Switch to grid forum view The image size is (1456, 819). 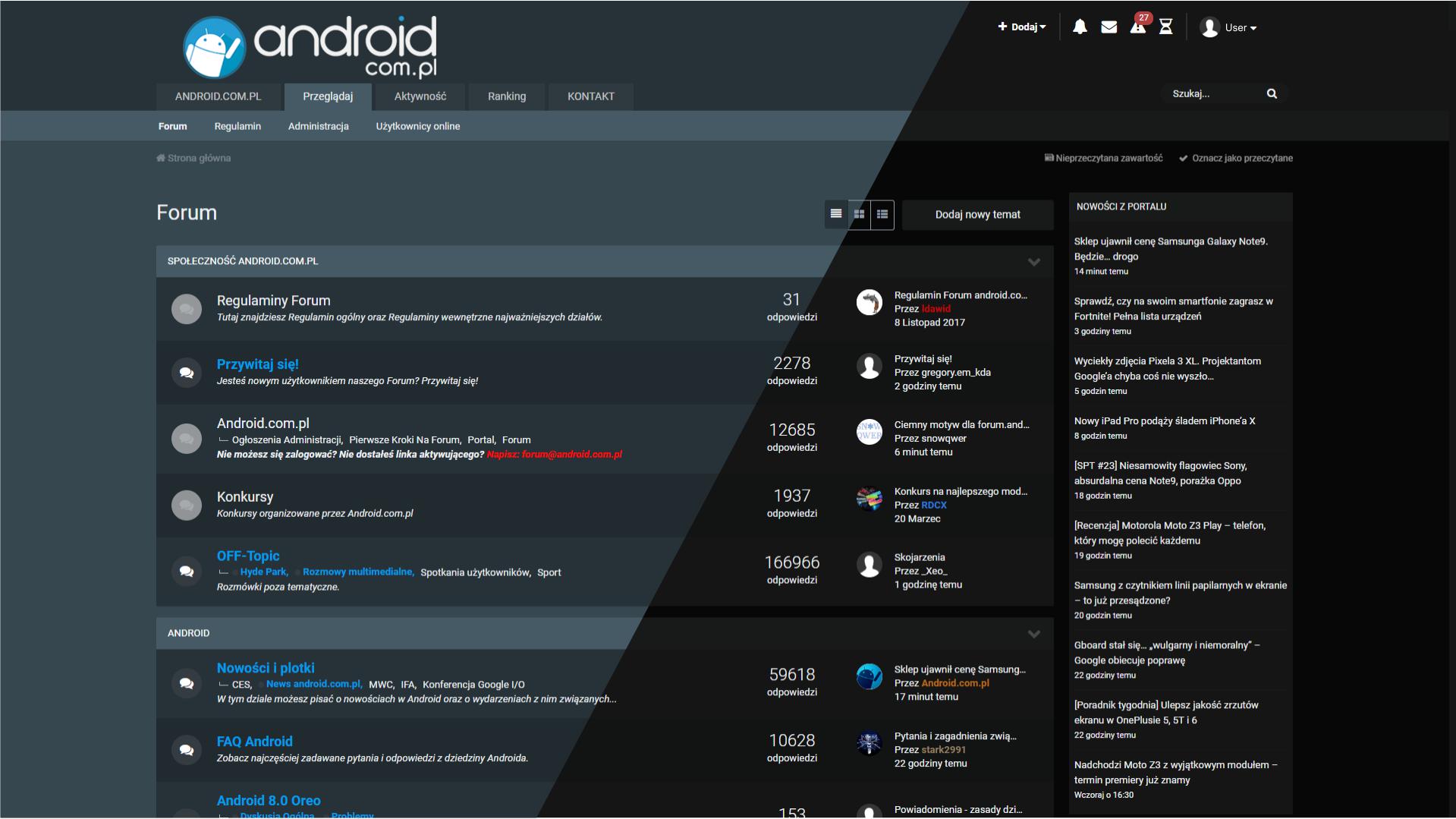point(859,214)
